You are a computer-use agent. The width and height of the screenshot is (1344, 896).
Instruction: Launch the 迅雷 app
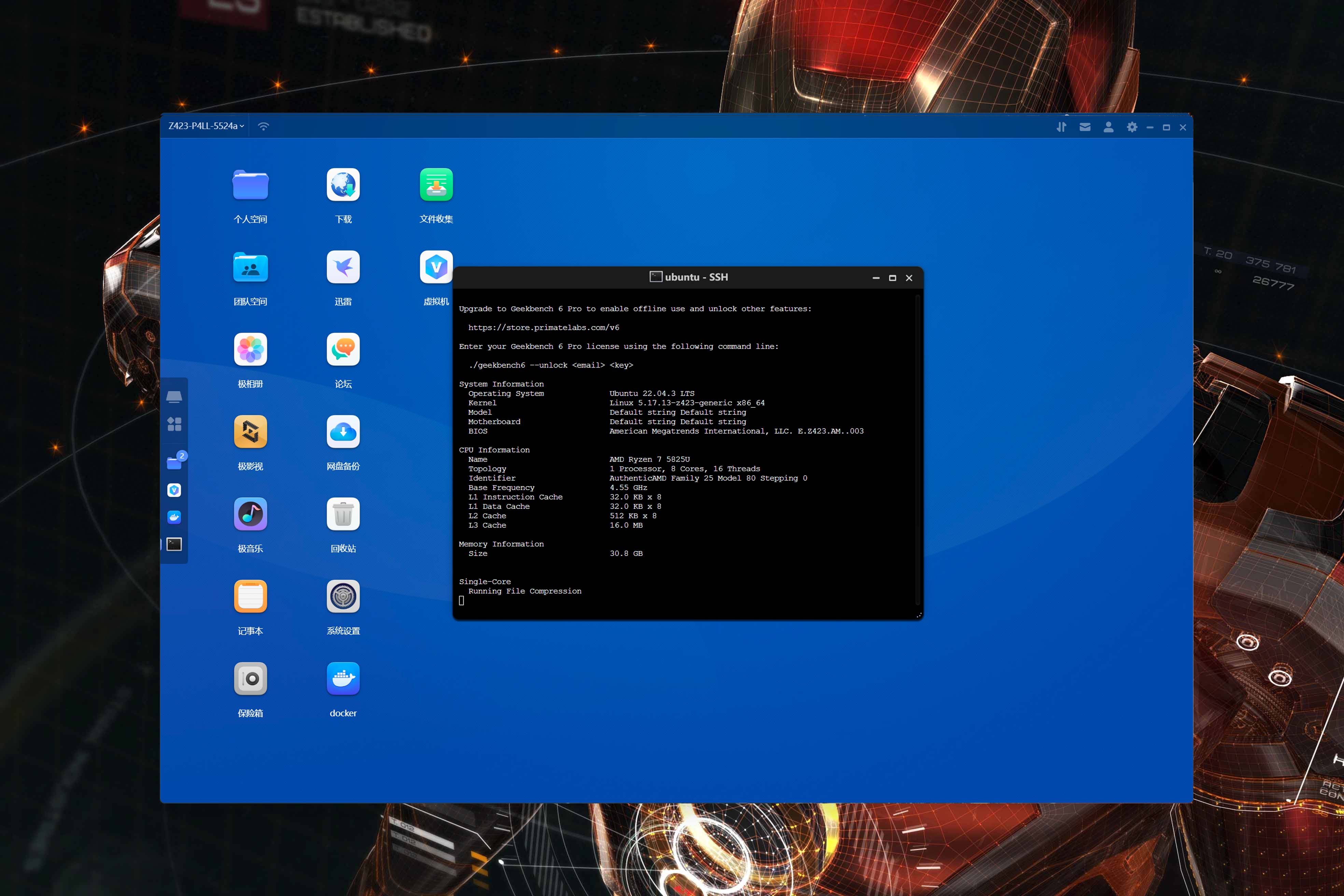coord(343,267)
